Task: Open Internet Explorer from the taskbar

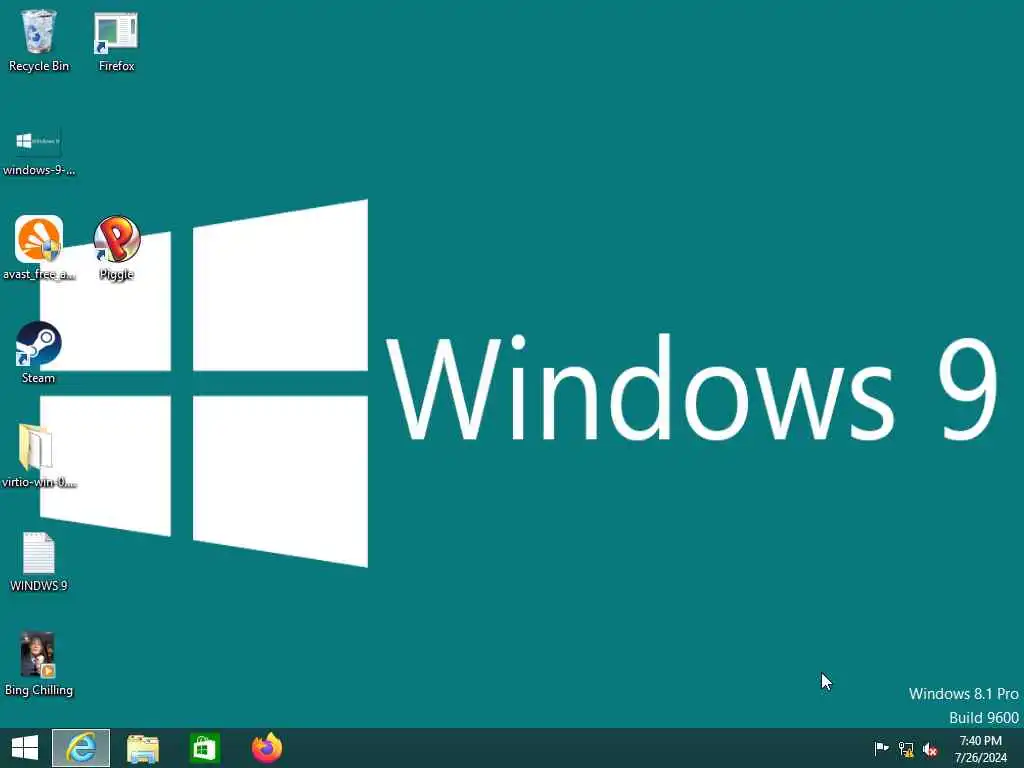Action: [81, 748]
